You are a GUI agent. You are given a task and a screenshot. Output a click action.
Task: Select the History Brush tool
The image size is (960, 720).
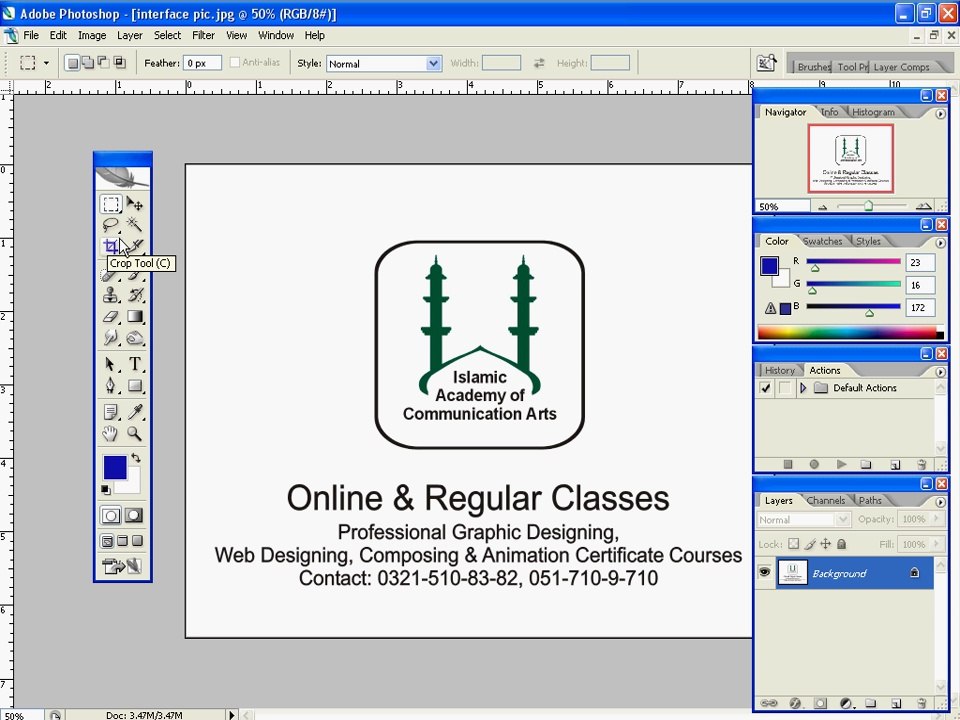point(135,295)
